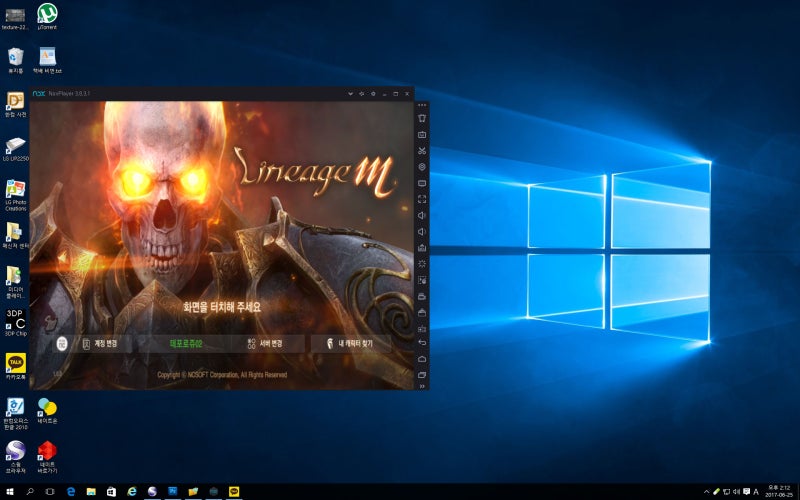The image size is (800, 500).
Task: Open Nox system settings gear icon
Action: click(x=373, y=94)
